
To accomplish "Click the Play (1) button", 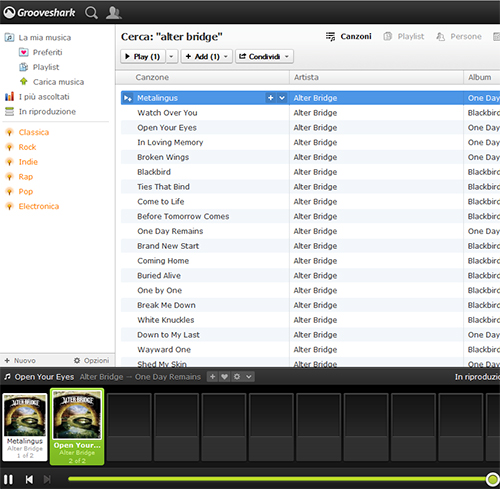I will point(143,56).
